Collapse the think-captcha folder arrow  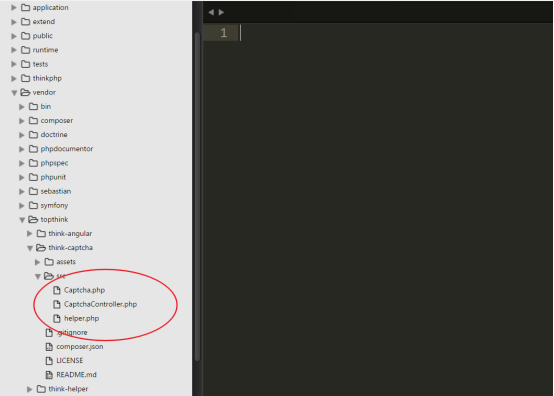click(x=30, y=248)
